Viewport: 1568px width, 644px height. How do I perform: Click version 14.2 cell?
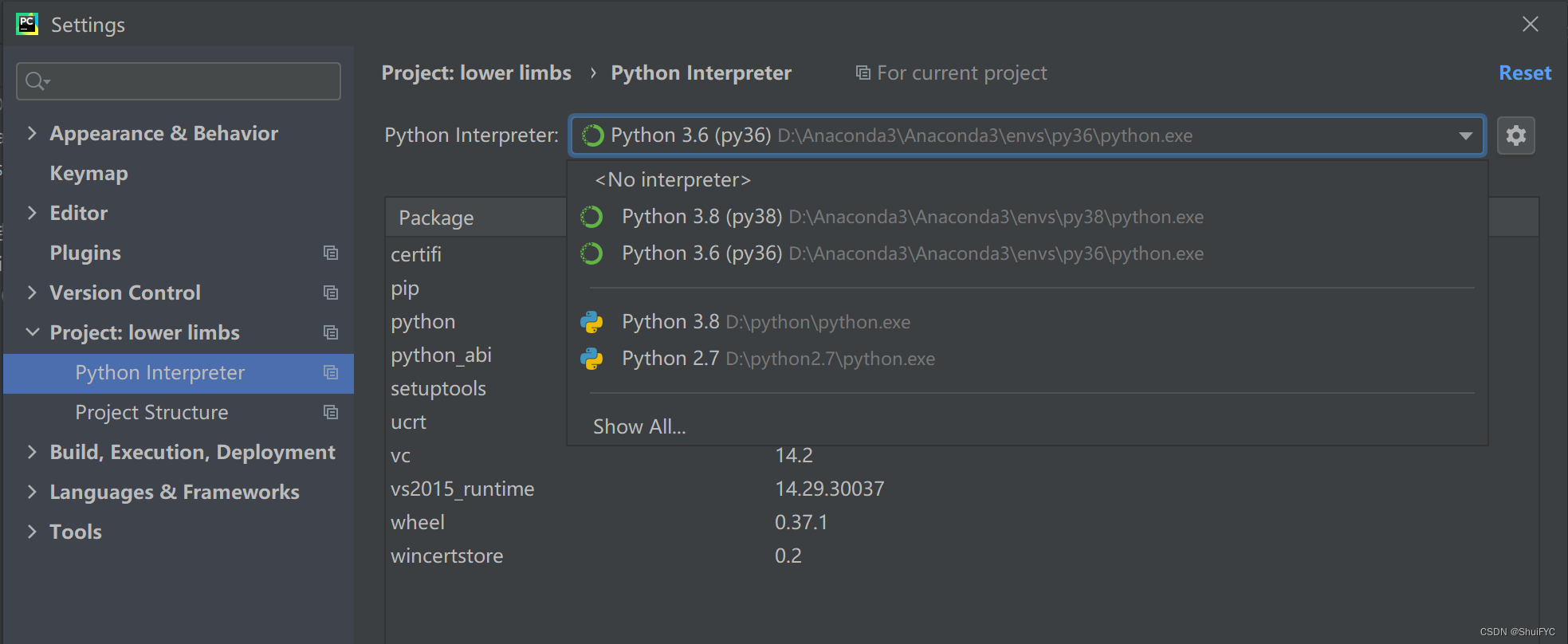click(x=794, y=455)
